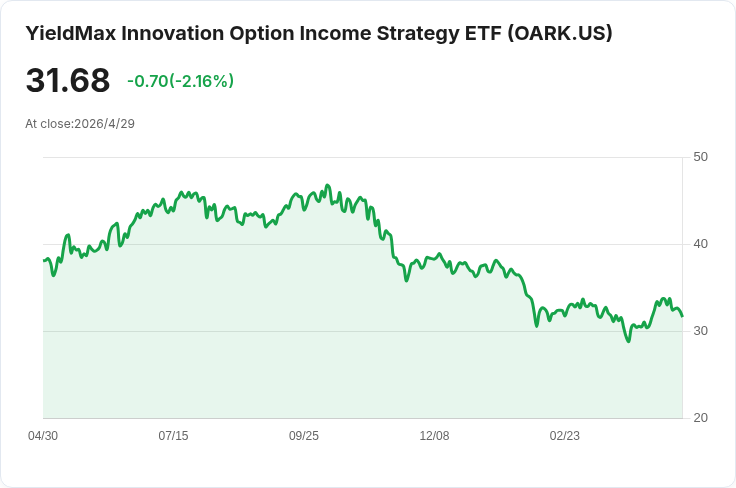
Task: Click the chart's highest peak near October
Action: coord(328,185)
